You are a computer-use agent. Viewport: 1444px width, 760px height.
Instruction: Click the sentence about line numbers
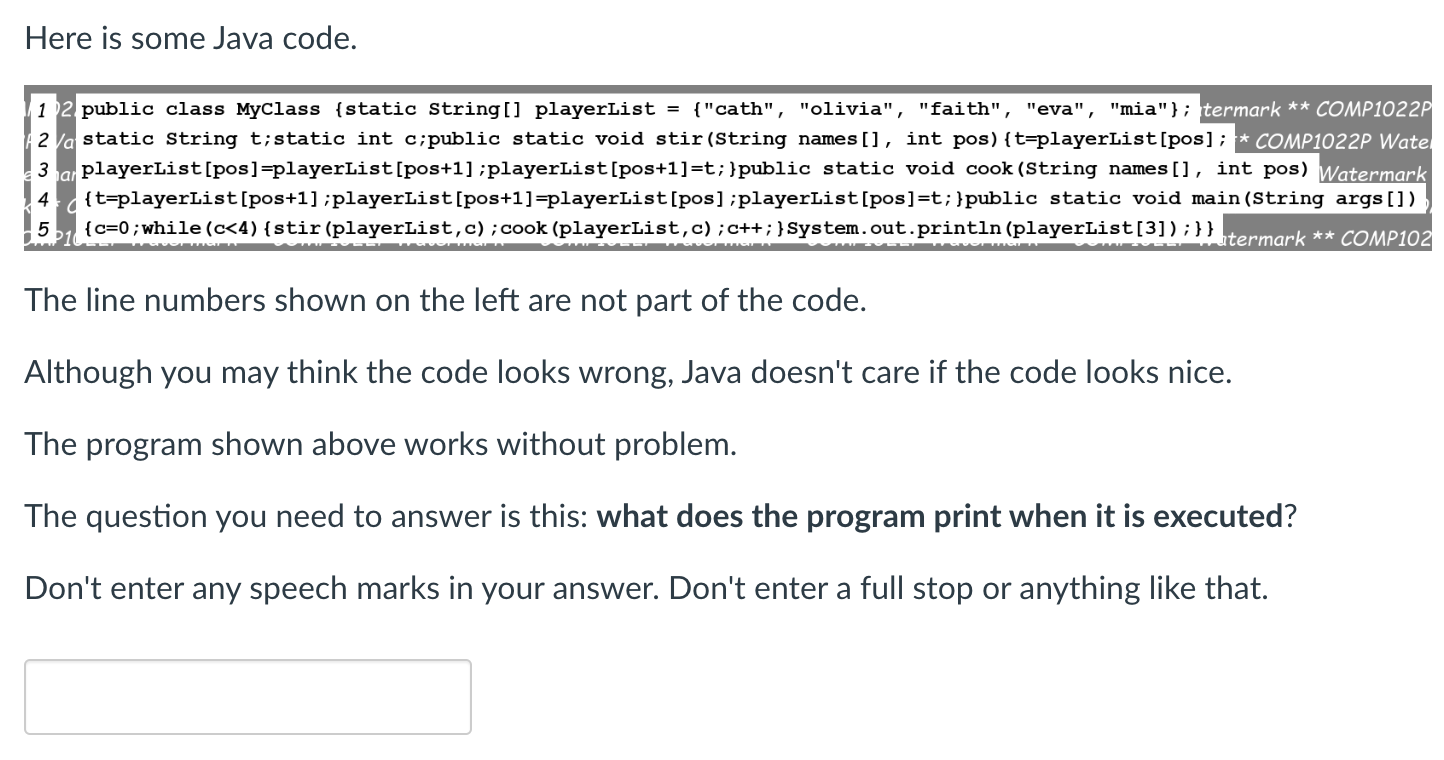coord(447,300)
